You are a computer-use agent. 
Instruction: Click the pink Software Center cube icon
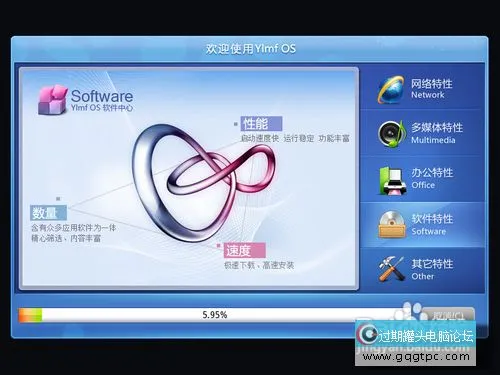(53, 100)
